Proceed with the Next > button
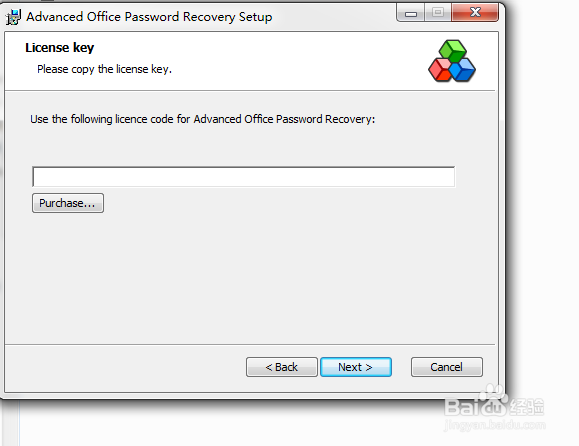Image resolution: width=579 pixels, height=446 pixels. (356, 367)
